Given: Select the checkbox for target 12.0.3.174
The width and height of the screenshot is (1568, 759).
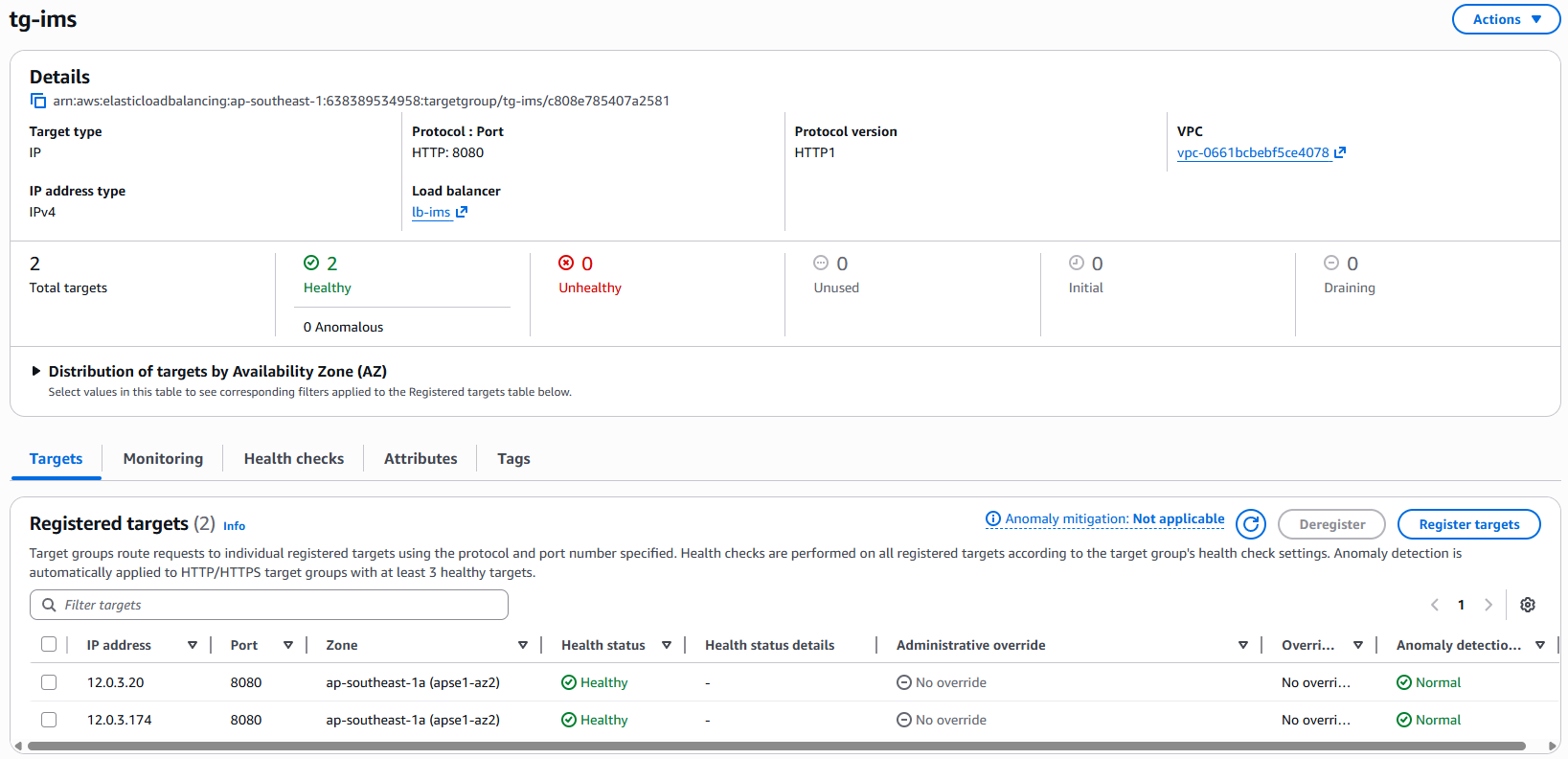Looking at the screenshot, I should [x=49, y=720].
